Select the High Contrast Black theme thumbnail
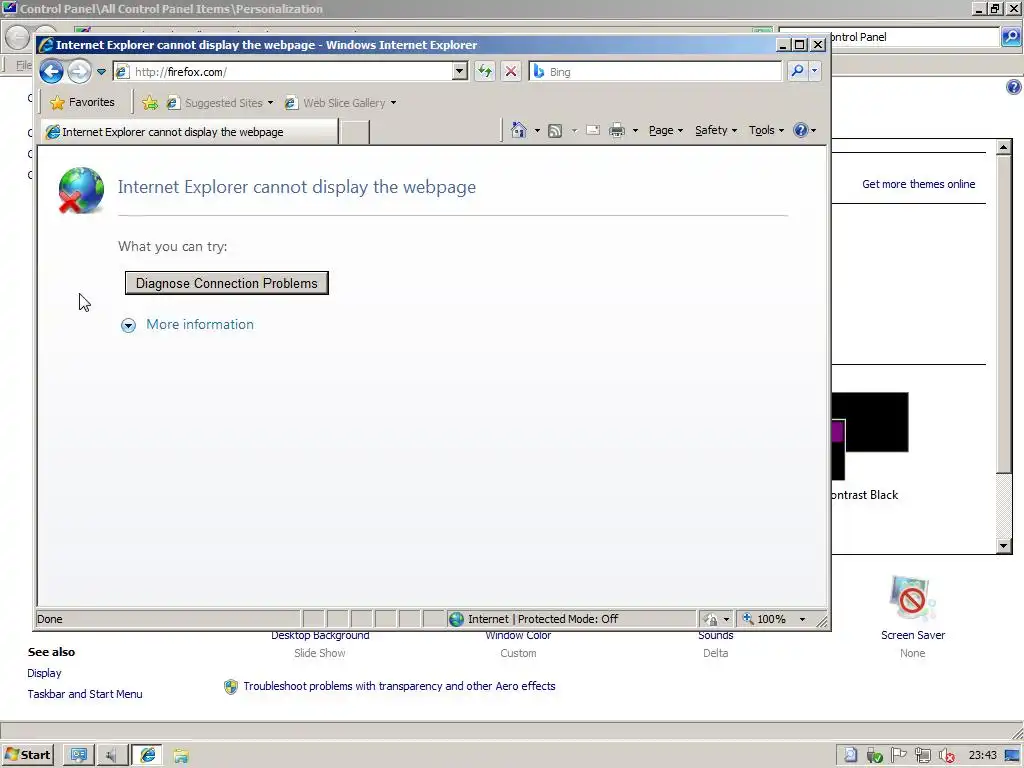Image resolution: width=1024 pixels, height=768 pixels. tap(870, 436)
